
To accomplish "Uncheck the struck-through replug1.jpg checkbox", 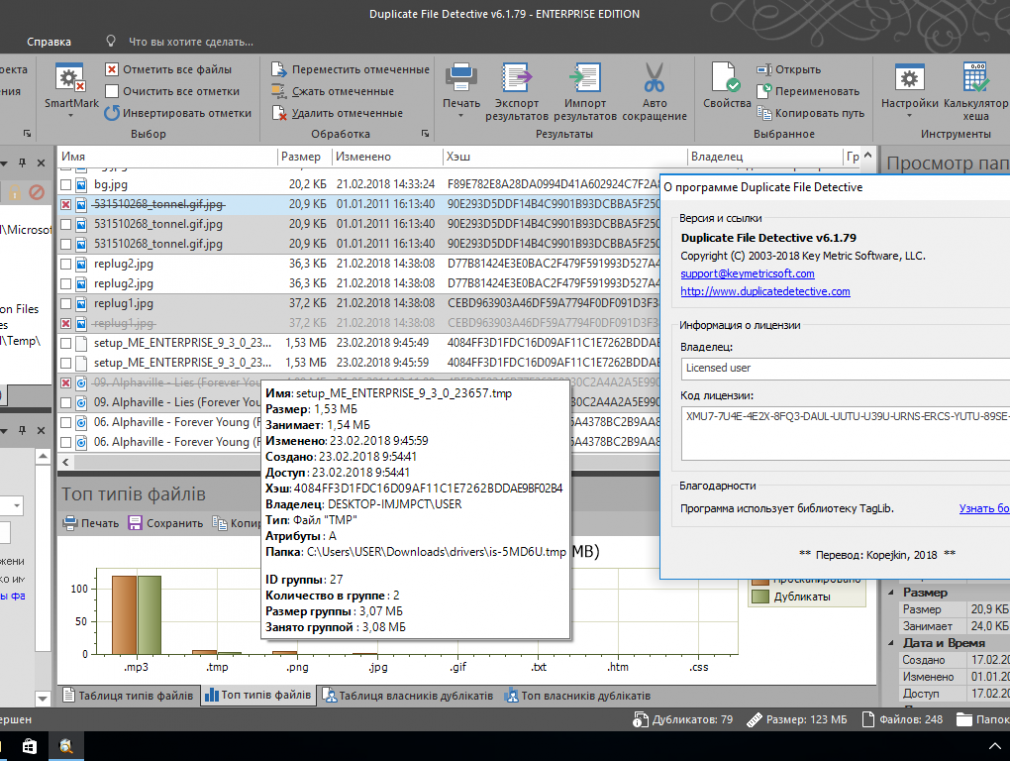I will [x=66, y=323].
